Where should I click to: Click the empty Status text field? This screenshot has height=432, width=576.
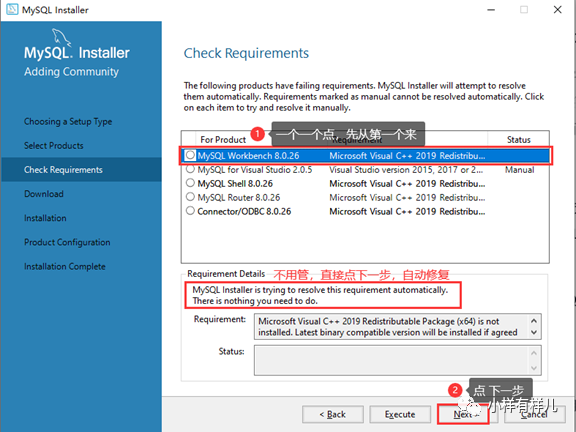click(397, 360)
